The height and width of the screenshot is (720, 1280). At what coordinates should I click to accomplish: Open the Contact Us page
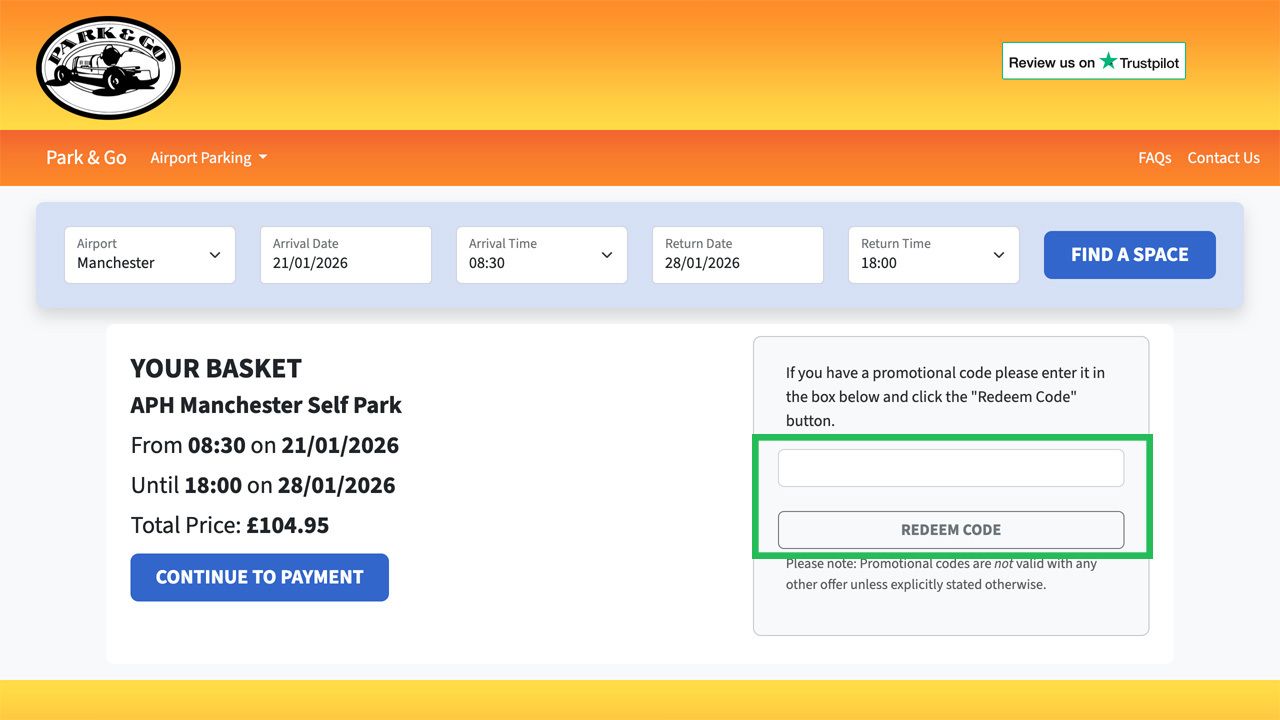tap(1223, 157)
